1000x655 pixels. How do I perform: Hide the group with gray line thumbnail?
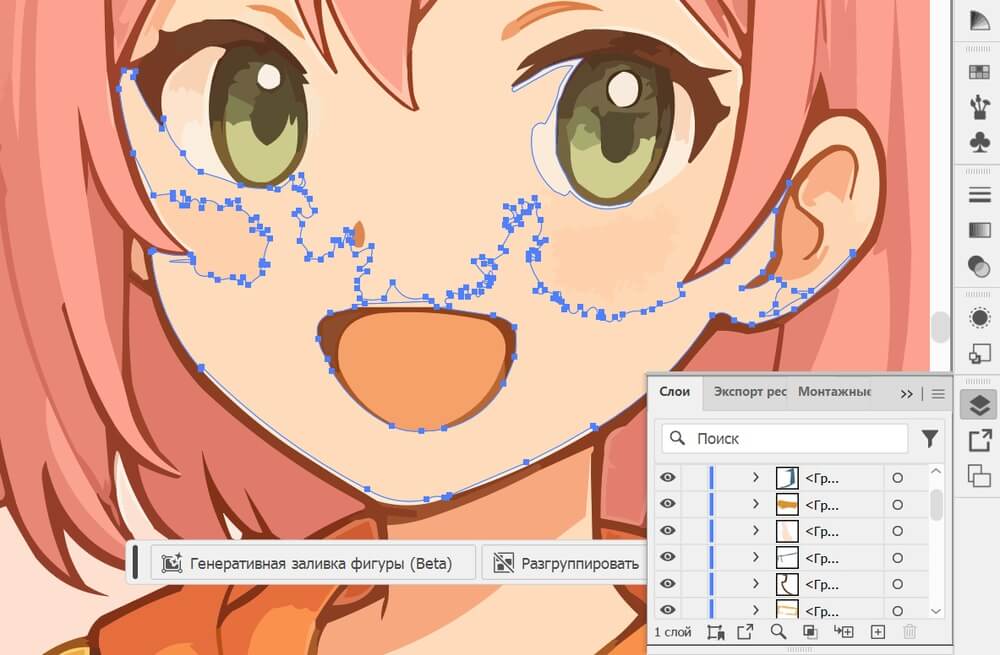(668, 557)
